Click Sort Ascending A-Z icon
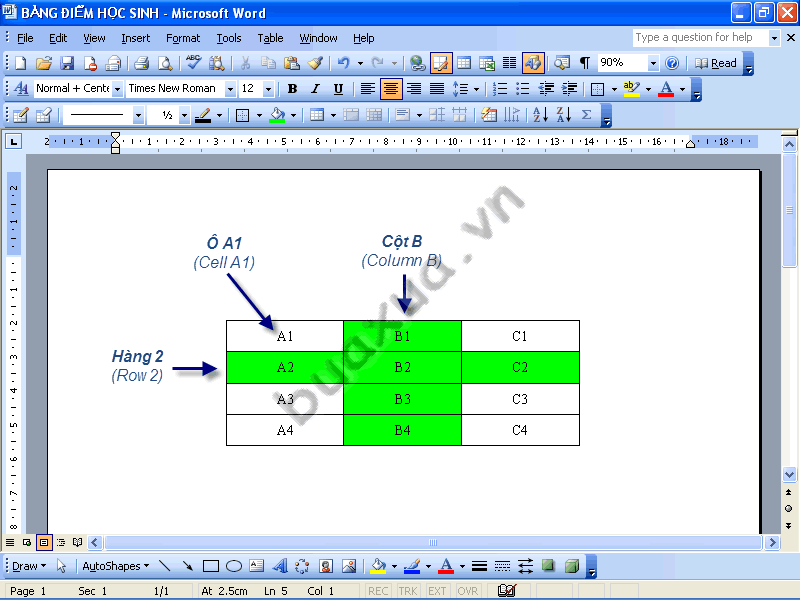800x600 pixels. [540, 115]
